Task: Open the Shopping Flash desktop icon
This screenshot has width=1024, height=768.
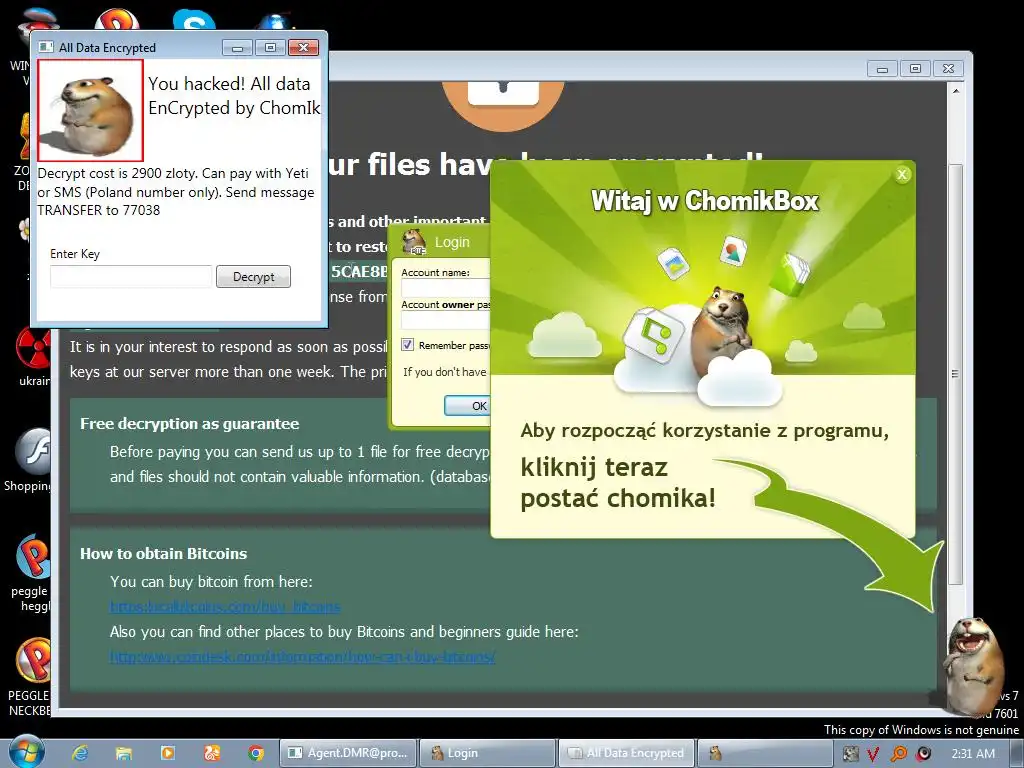Action: (x=33, y=460)
